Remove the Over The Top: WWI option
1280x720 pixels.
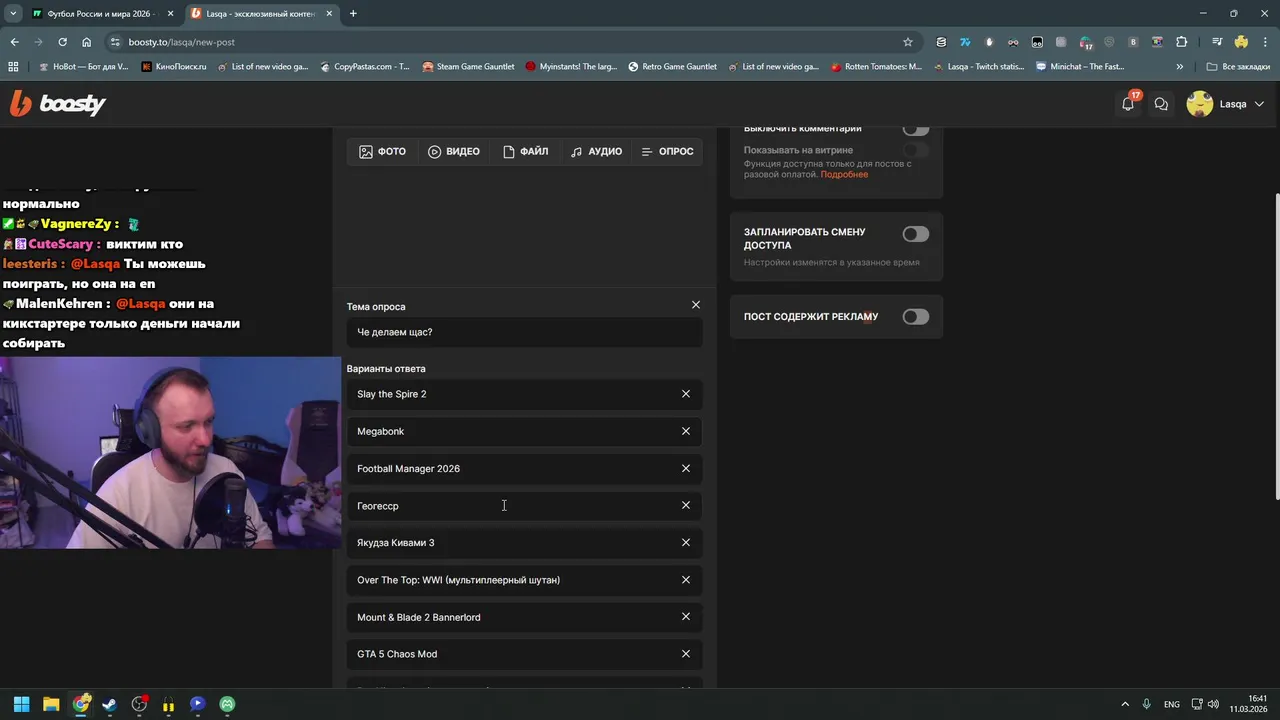(x=686, y=579)
